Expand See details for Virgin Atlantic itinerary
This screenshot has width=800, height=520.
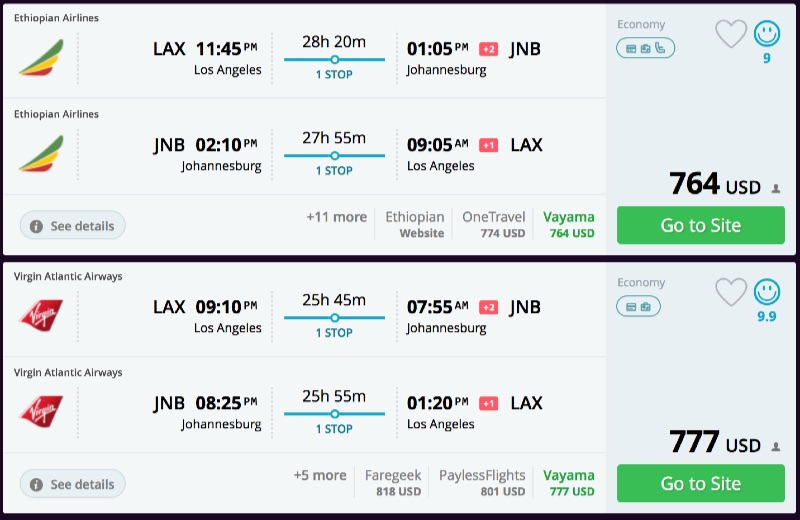(x=73, y=484)
